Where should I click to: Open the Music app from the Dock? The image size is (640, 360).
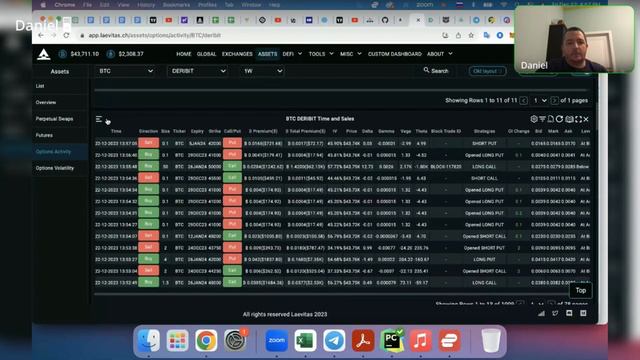(420, 340)
